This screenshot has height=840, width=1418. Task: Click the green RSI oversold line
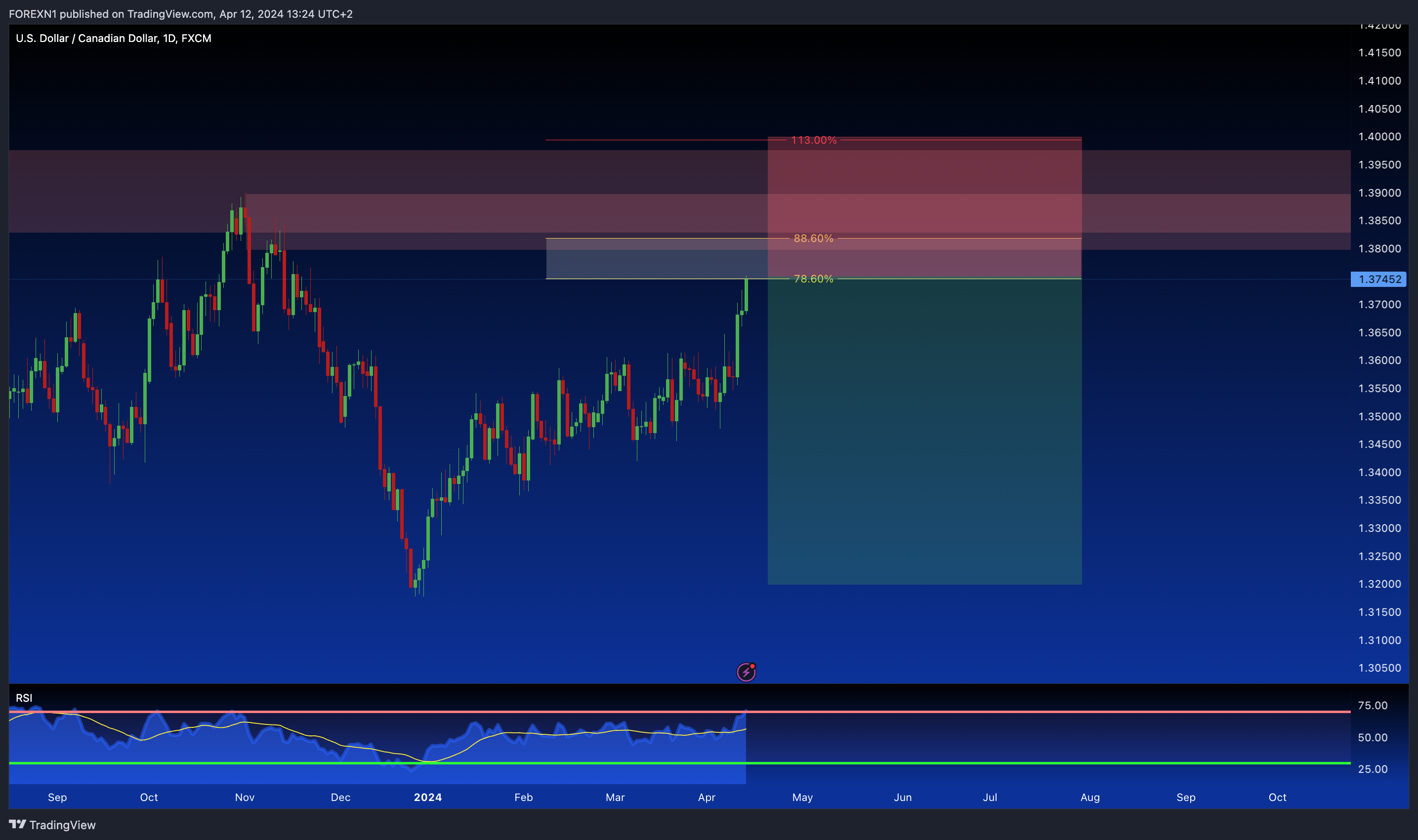click(x=679, y=763)
